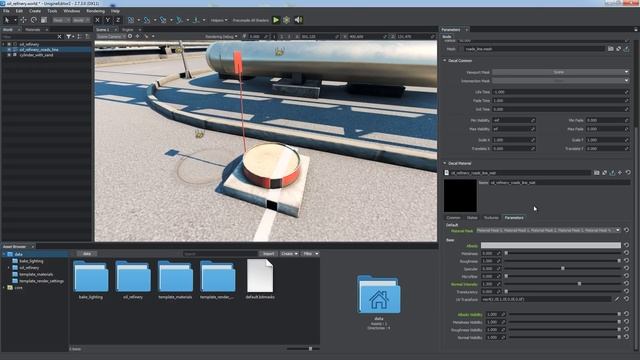Viewport: 640px width, 360px height.
Task: Expand the oil_refinery node
Action: [x=4, y=44]
